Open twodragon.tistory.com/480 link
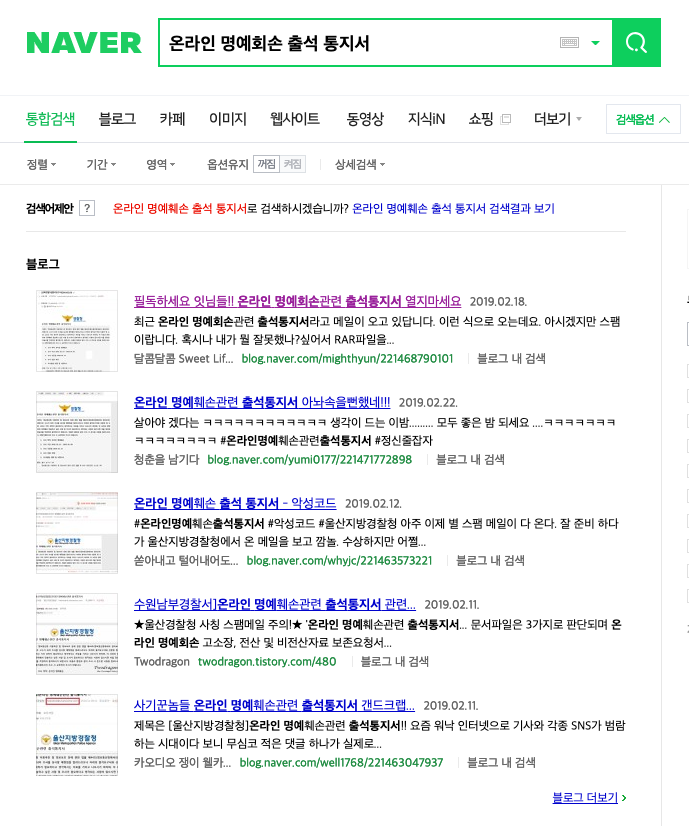Viewport: 689px width, 826px height. (267, 662)
